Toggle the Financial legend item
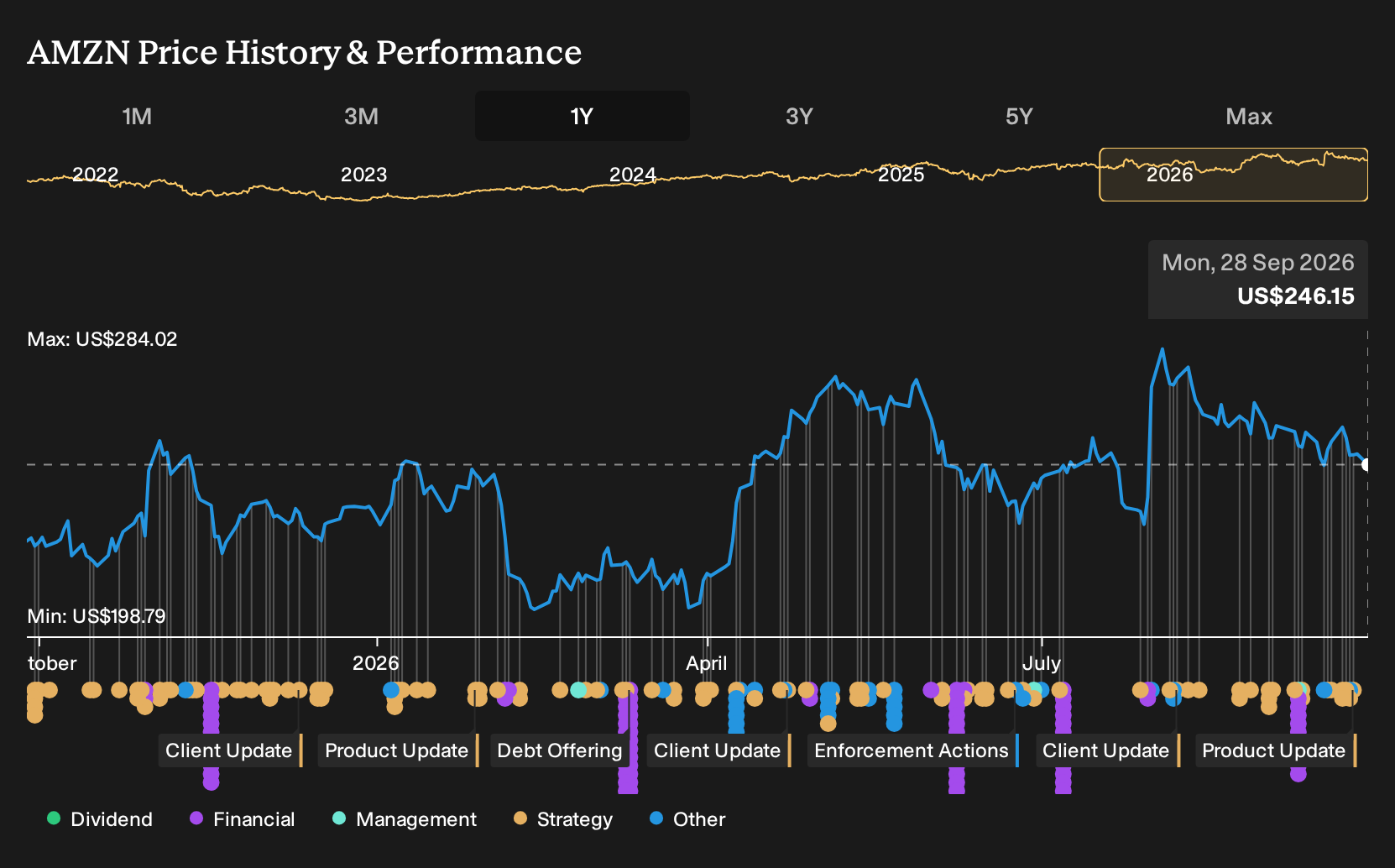 tap(242, 819)
